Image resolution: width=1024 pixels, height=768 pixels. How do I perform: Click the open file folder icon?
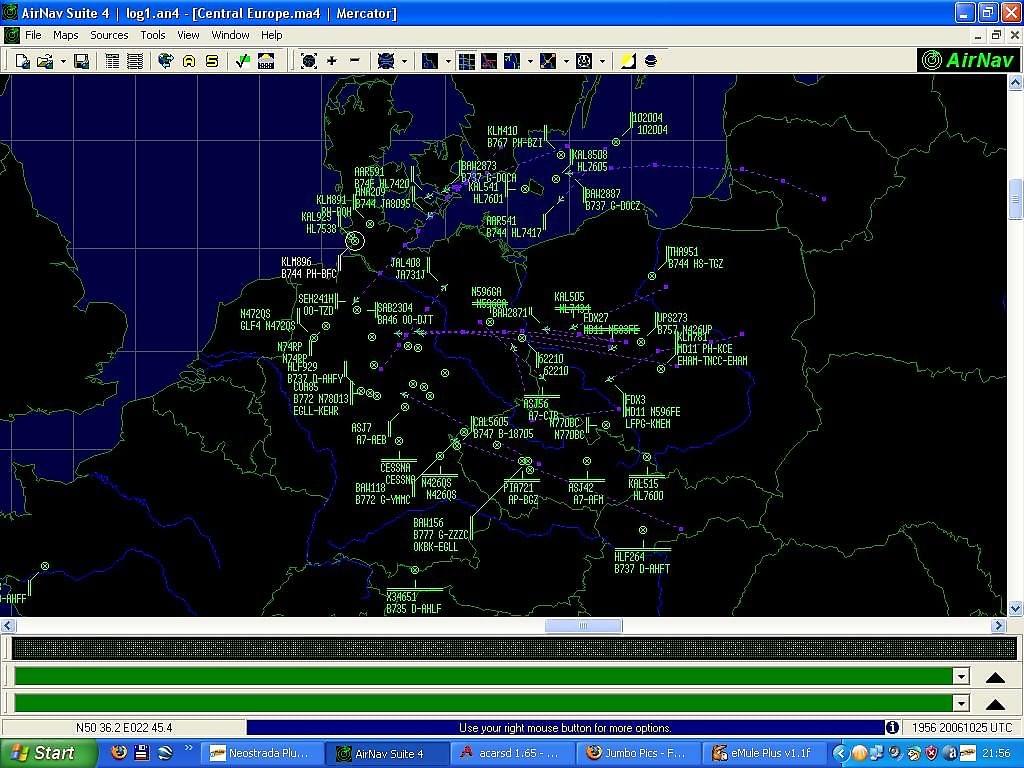click(x=45, y=61)
